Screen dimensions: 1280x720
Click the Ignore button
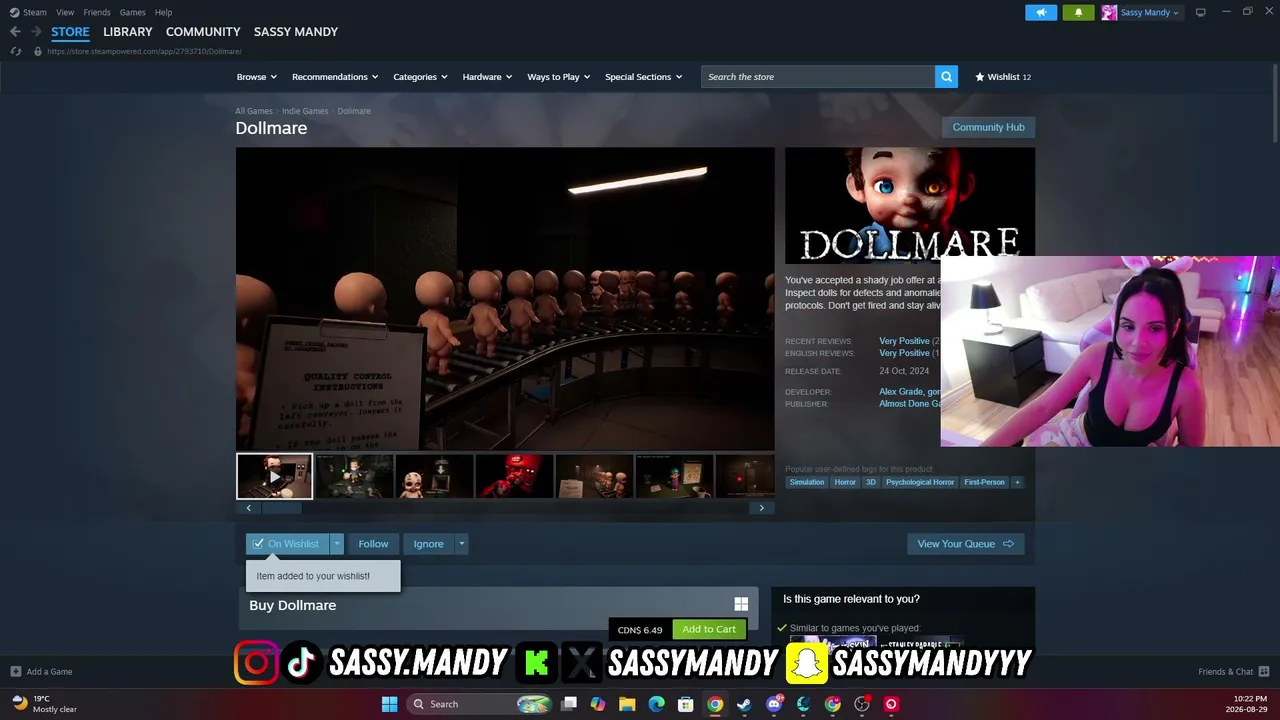click(x=428, y=544)
